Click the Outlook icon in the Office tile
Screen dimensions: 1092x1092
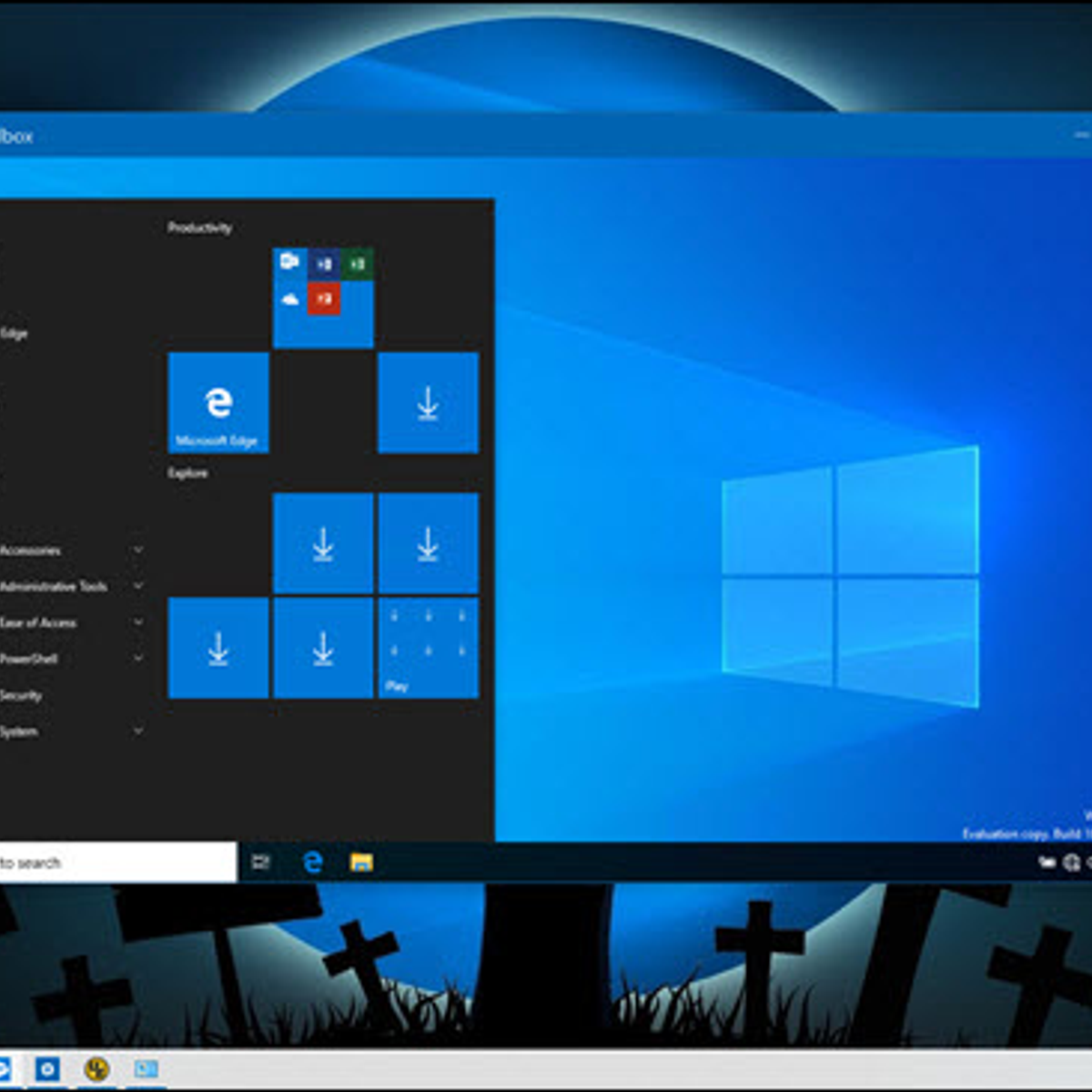point(289,263)
